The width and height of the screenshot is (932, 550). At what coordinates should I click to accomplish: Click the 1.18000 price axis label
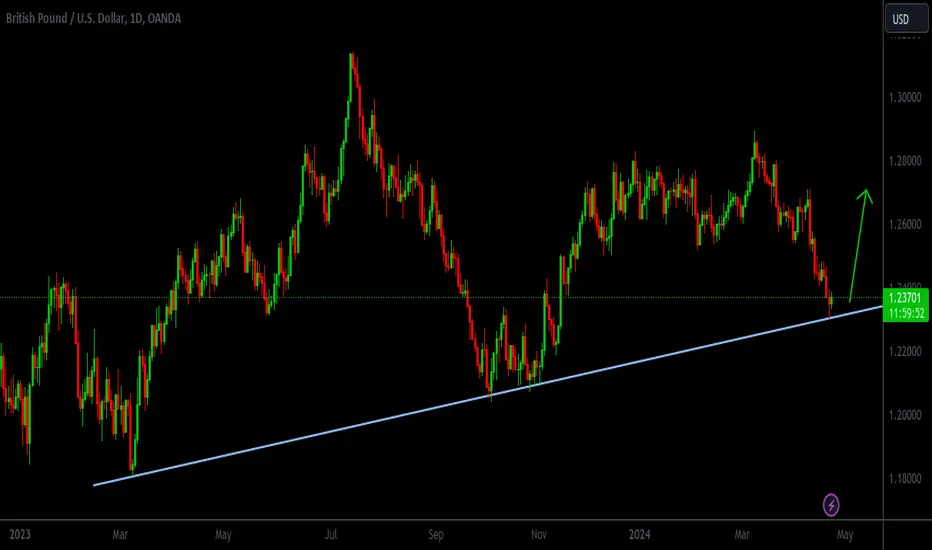(905, 479)
